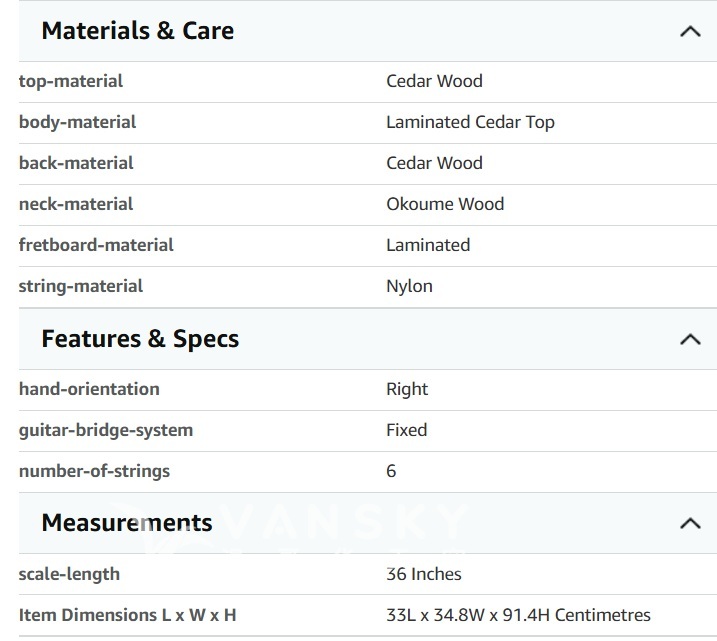Collapse Materials & Care section chevron

click(689, 31)
